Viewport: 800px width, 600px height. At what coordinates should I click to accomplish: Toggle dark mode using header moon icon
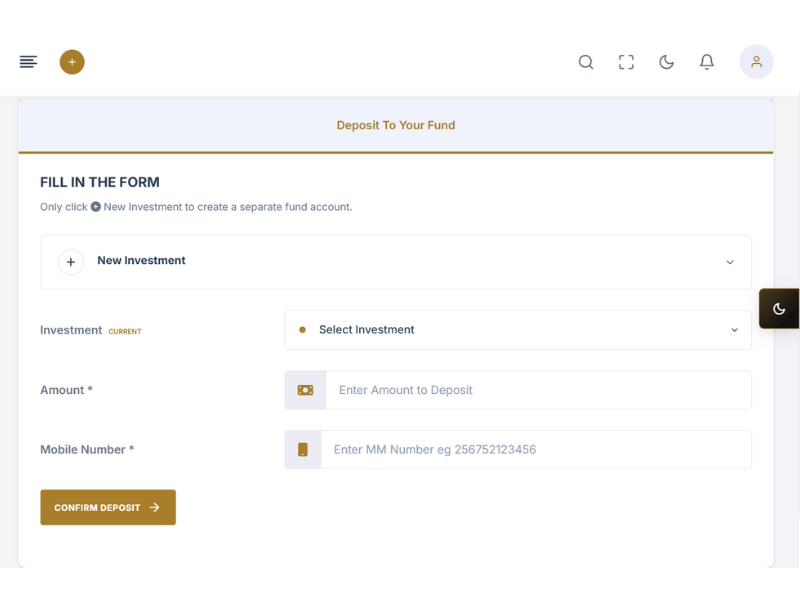(x=666, y=62)
